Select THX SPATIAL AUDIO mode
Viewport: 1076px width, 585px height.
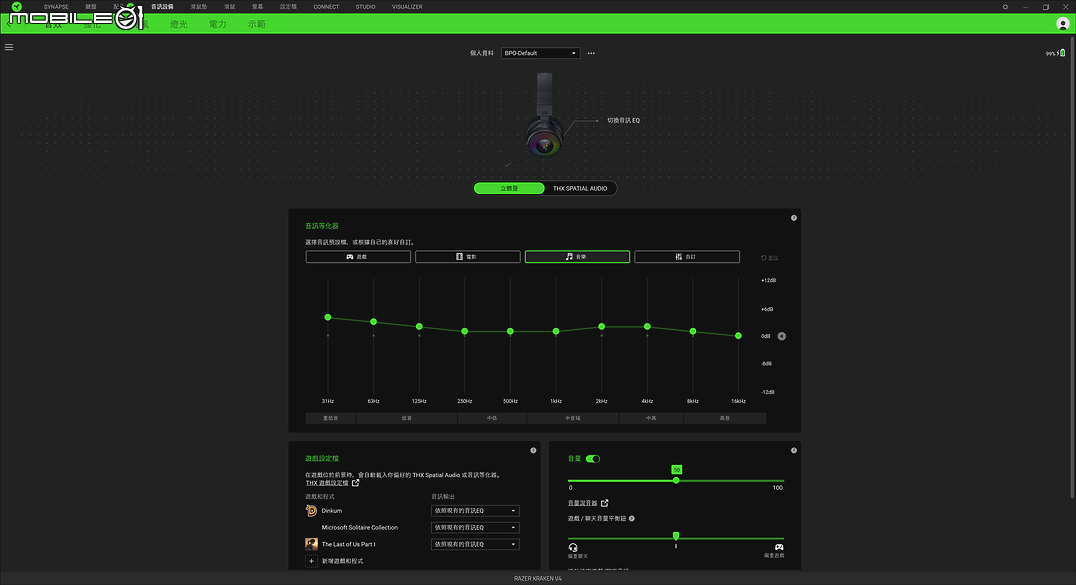580,188
